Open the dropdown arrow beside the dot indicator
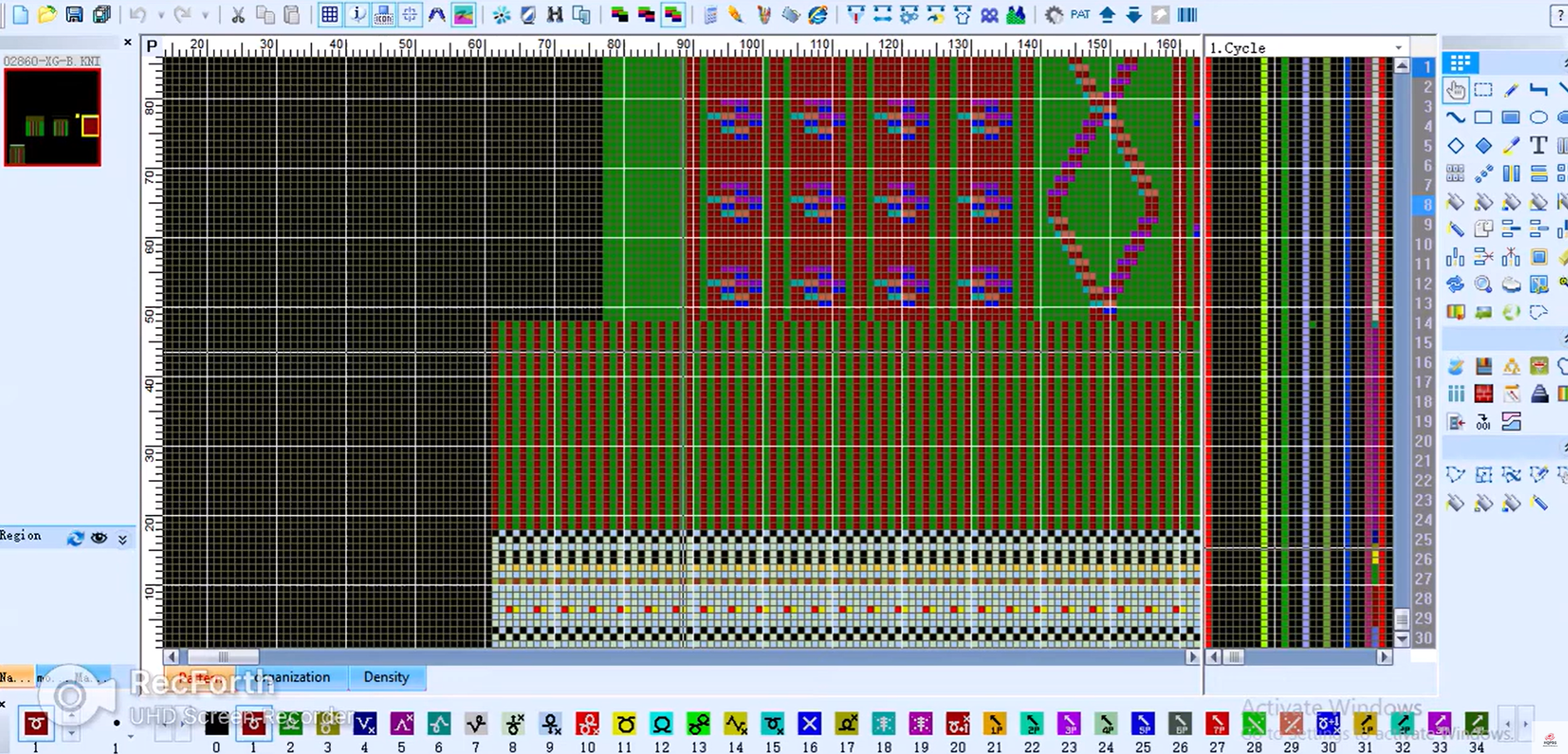The image size is (1568, 754). point(130,736)
